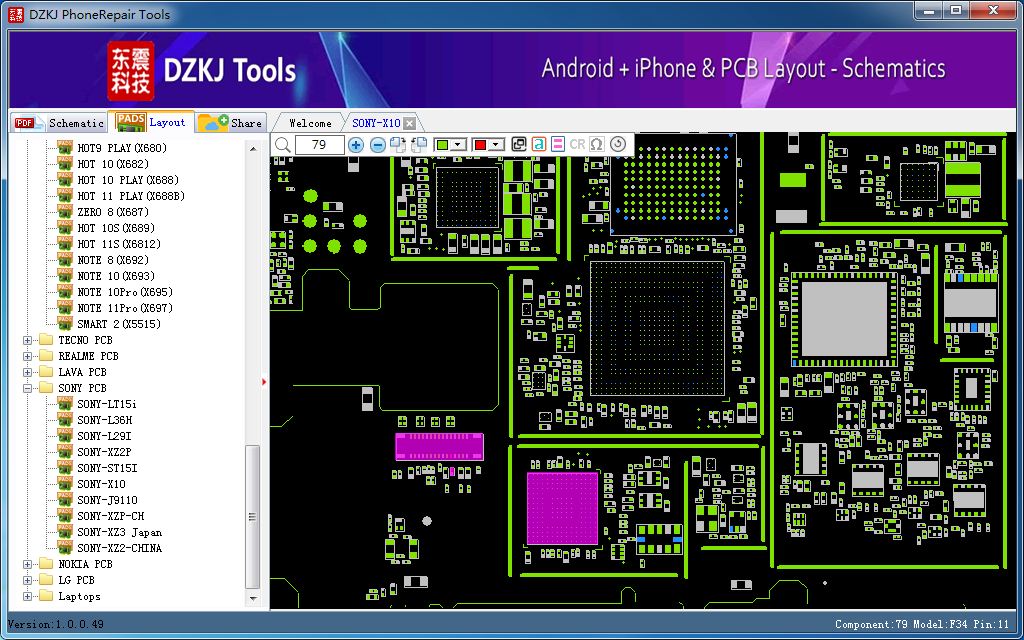
Task: Click the folder icon beside TECNO PCB
Action: click(x=46, y=340)
